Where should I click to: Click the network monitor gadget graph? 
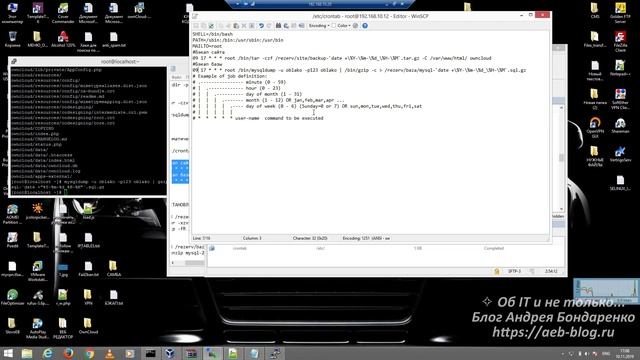coord(606,291)
